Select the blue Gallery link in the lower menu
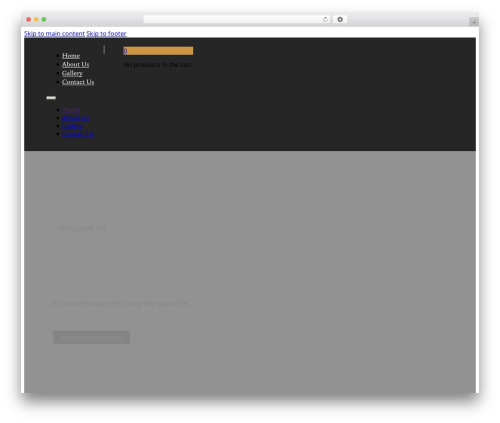The width and height of the screenshot is (500, 423). tap(72, 126)
